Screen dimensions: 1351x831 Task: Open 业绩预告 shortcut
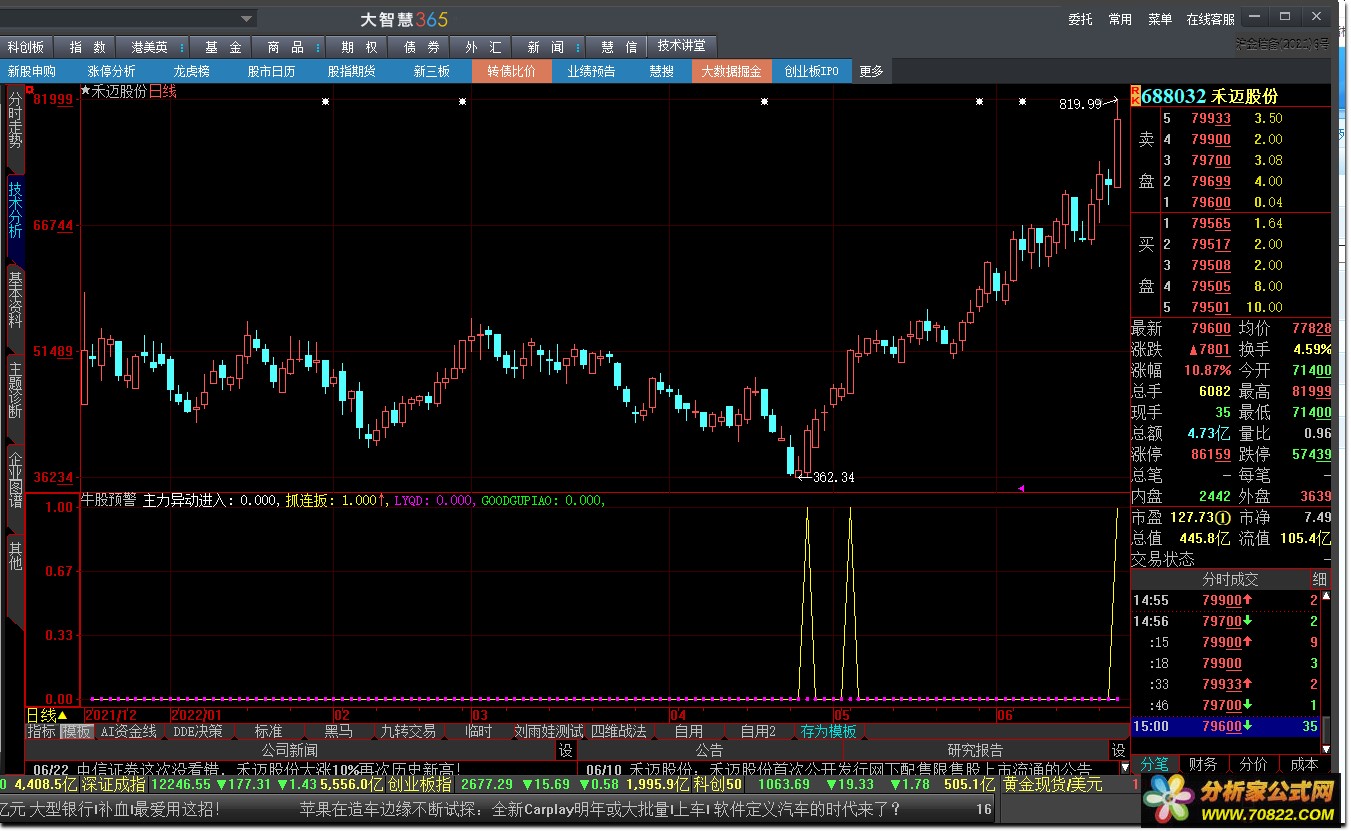(592, 71)
